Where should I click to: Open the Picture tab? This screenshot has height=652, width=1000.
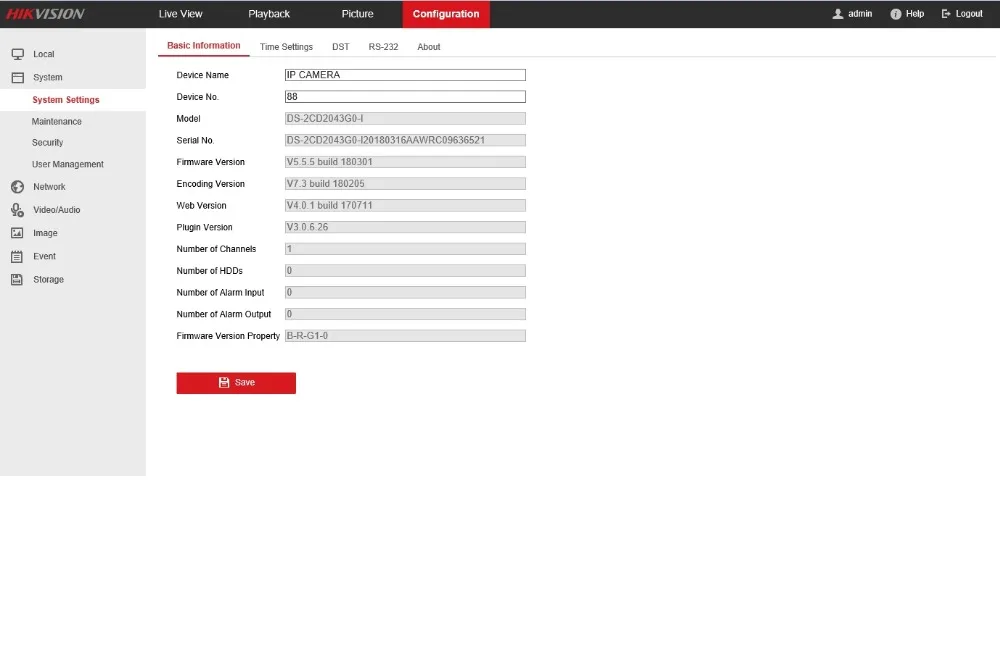[357, 13]
